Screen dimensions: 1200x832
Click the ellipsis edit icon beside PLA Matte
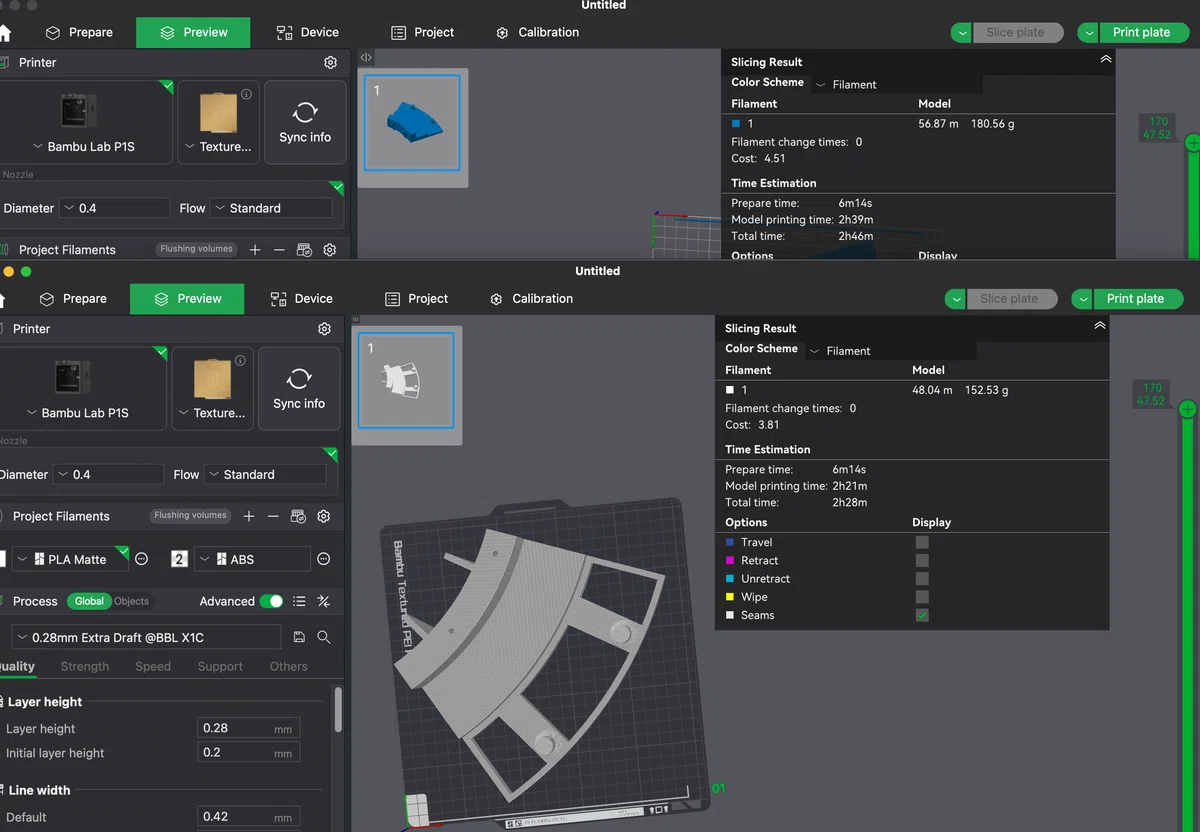point(142,559)
